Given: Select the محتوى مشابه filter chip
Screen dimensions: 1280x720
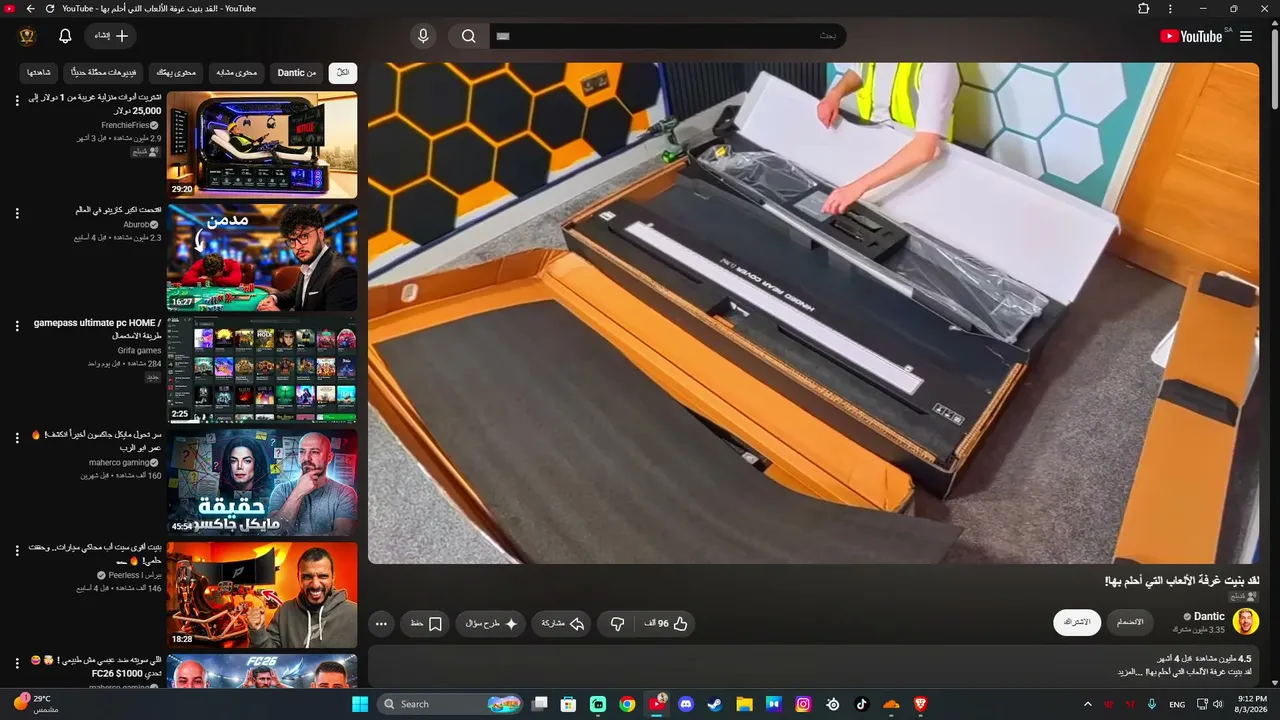Looking at the screenshot, I should [x=238, y=72].
